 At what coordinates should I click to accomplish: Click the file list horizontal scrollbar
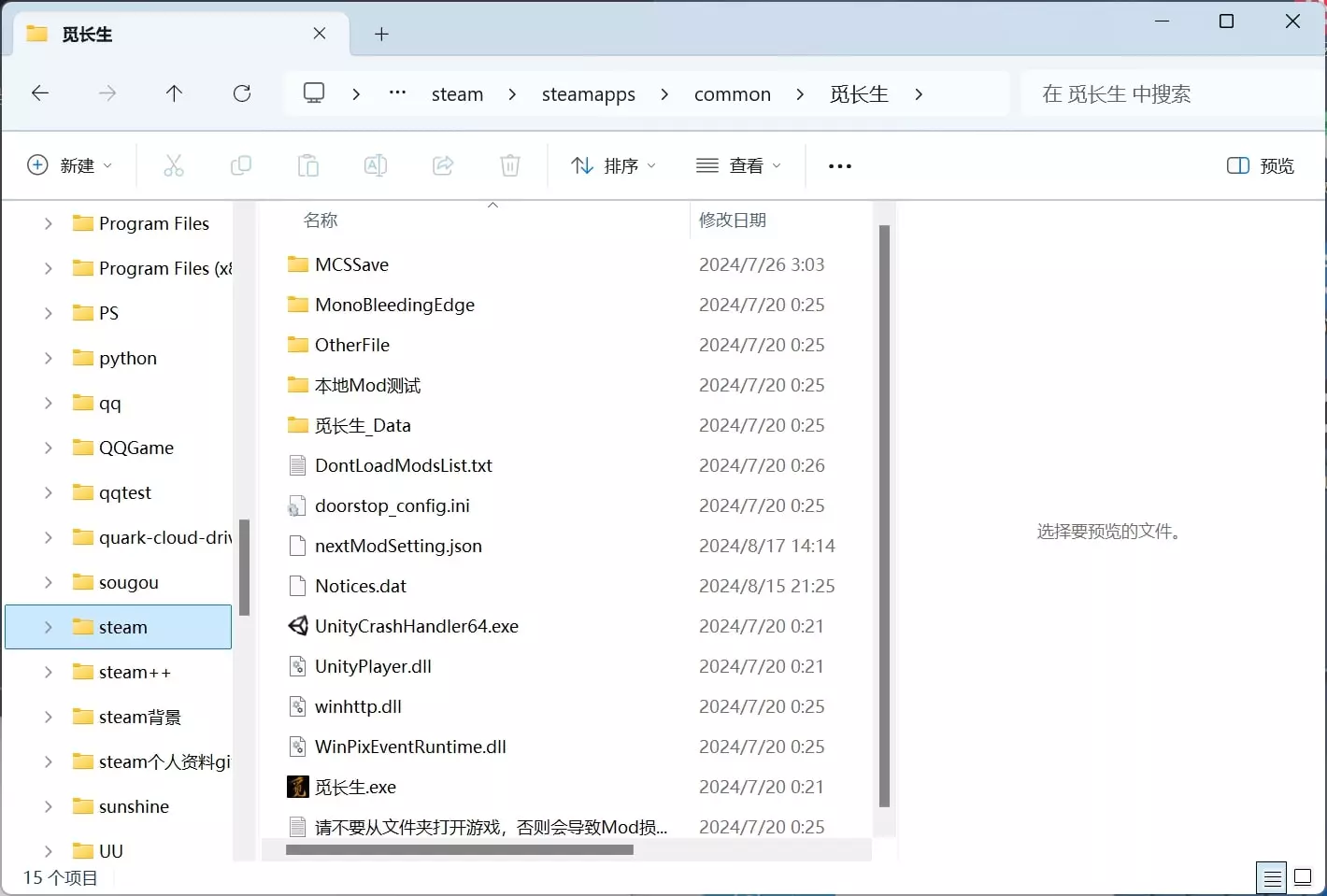click(460, 850)
